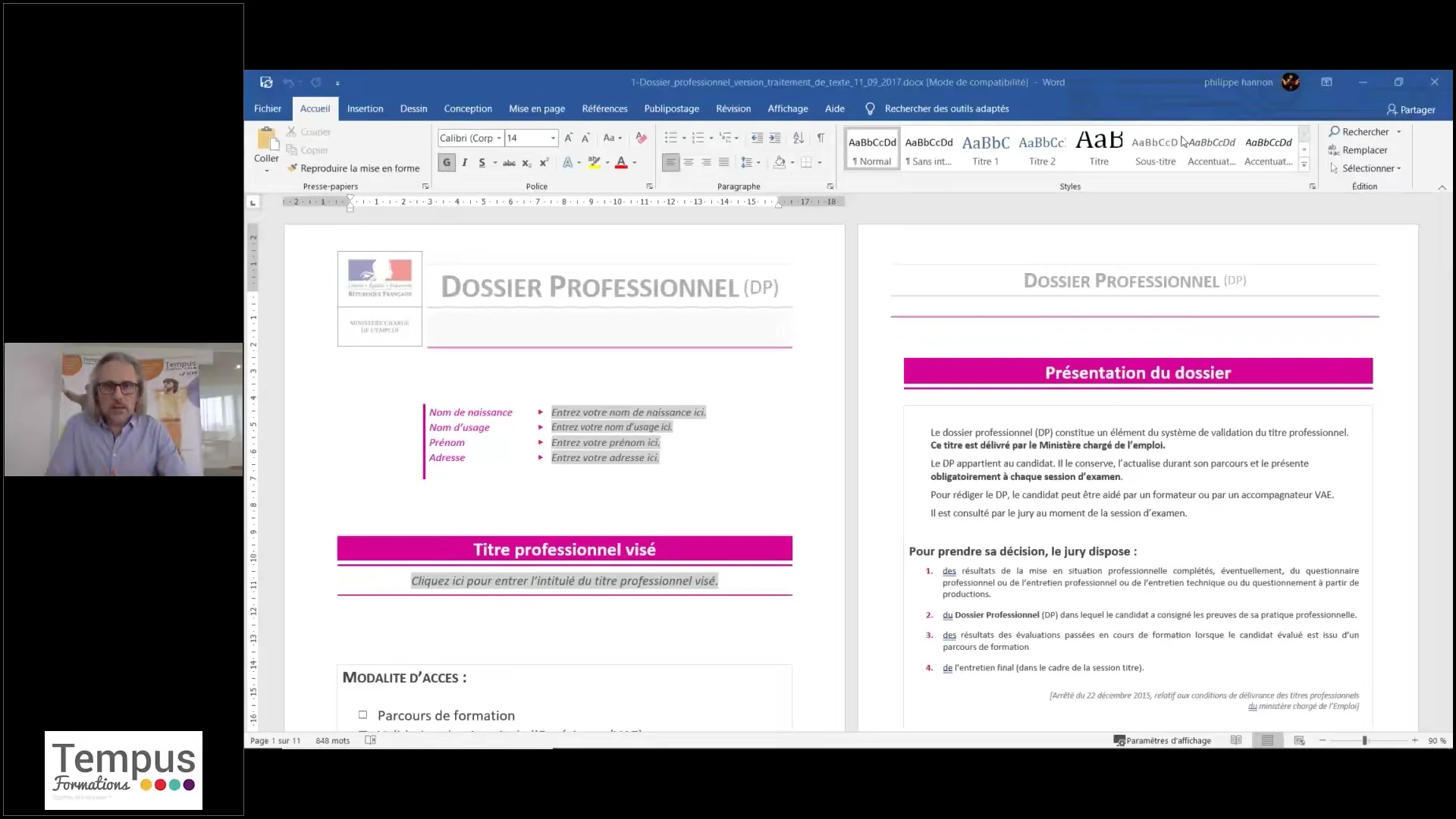The width and height of the screenshot is (1456, 819).
Task: Open the sort icon in Paragraphe group
Action: [799, 137]
